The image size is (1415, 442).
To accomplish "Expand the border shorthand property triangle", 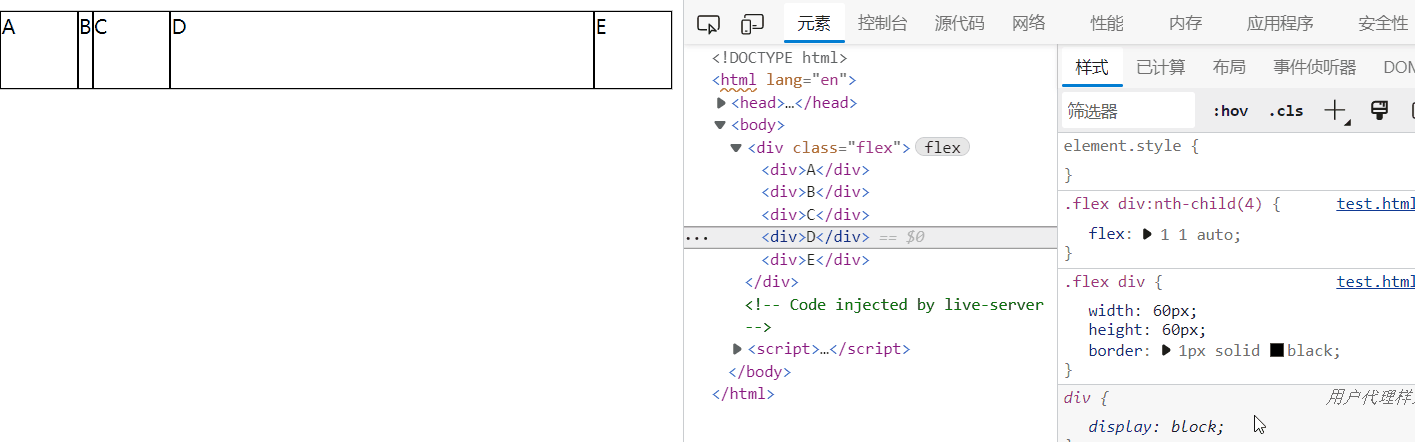I will pyautogui.click(x=1166, y=351).
